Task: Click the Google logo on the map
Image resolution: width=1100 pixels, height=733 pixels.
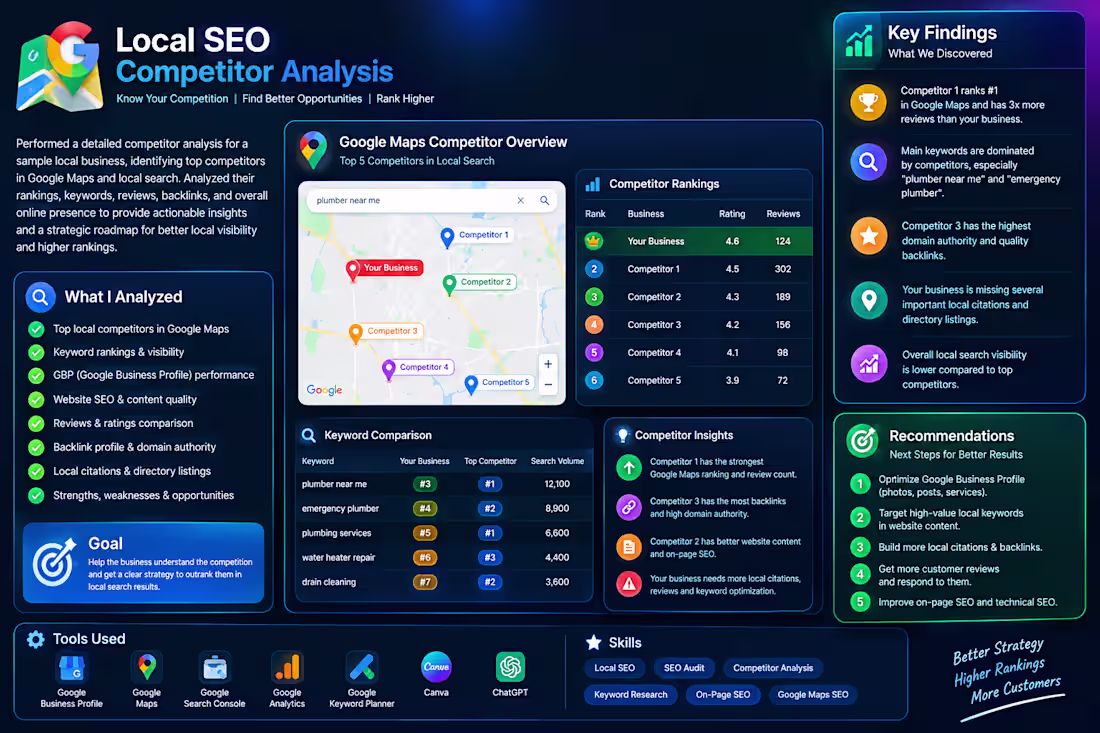Action: pyautogui.click(x=324, y=390)
